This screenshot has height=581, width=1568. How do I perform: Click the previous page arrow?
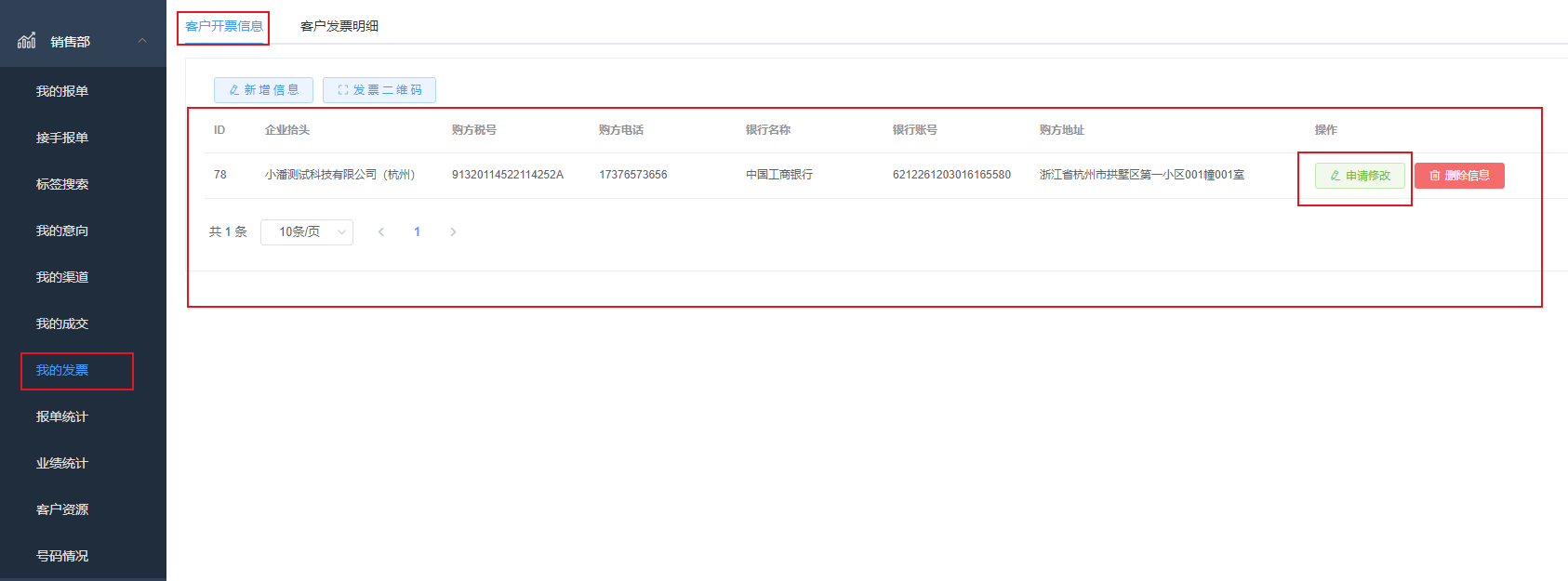coord(381,232)
